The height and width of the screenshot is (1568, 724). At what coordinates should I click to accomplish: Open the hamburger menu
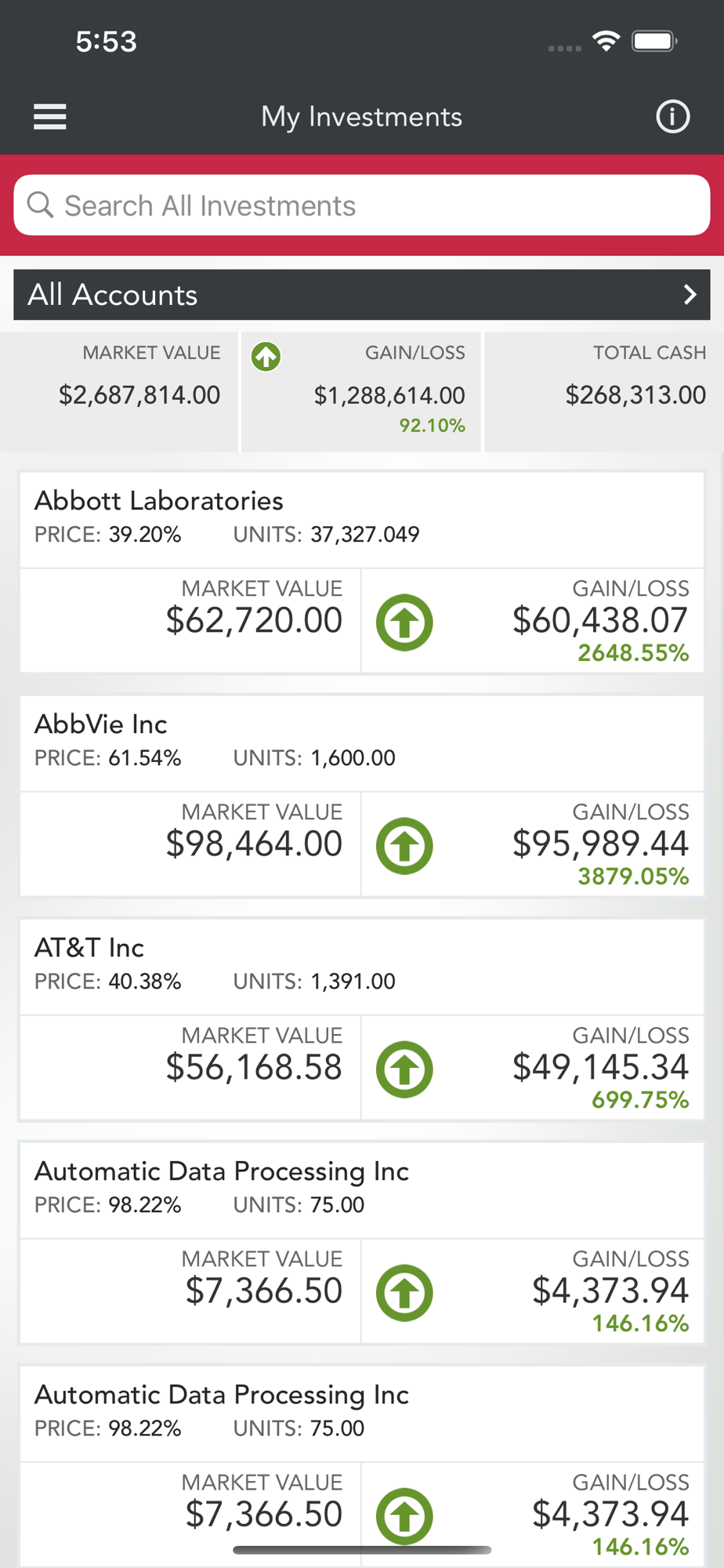49,117
